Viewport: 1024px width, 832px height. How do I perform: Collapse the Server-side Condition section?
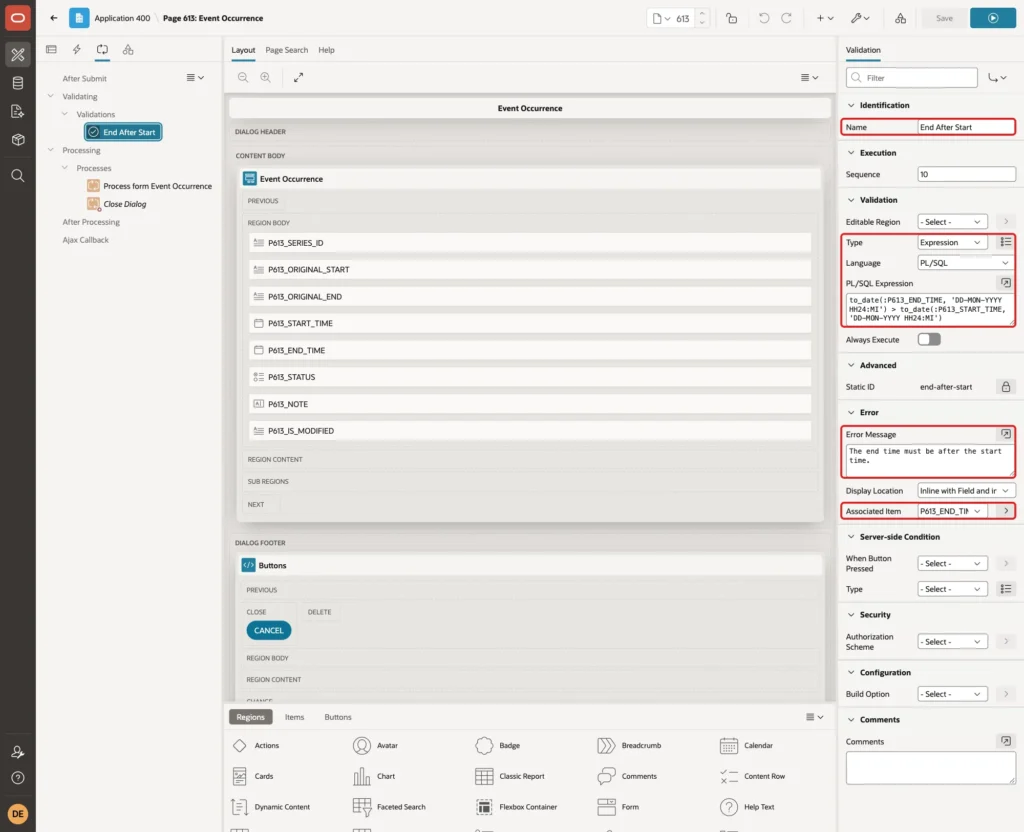[851, 537]
